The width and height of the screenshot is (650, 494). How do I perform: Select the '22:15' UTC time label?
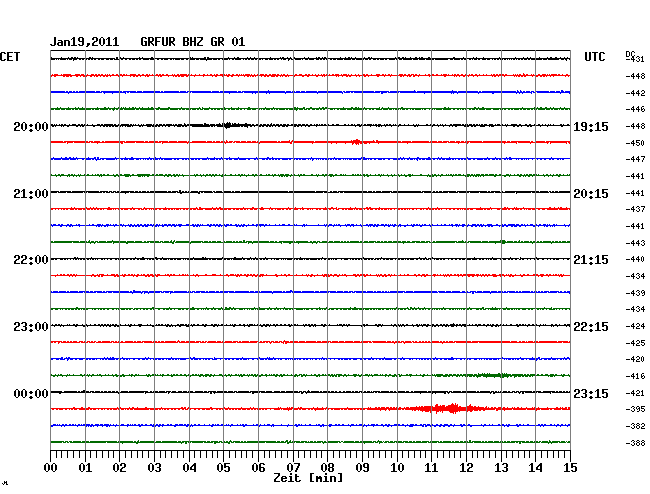pyautogui.click(x=591, y=327)
